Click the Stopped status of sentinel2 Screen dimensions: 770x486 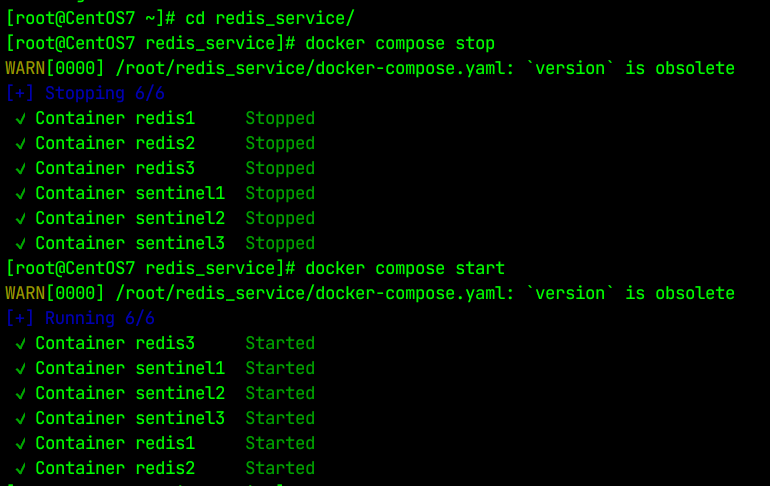click(x=280, y=219)
